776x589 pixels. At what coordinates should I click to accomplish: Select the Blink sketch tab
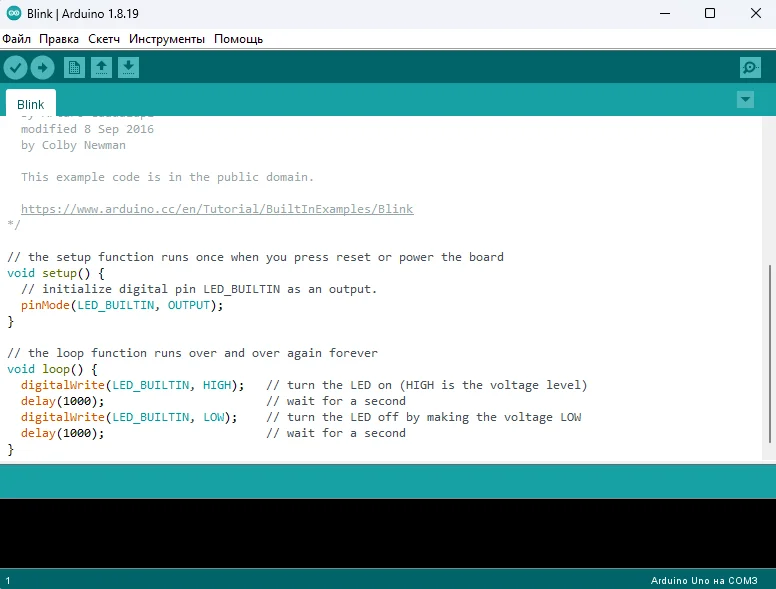click(31, 104)
